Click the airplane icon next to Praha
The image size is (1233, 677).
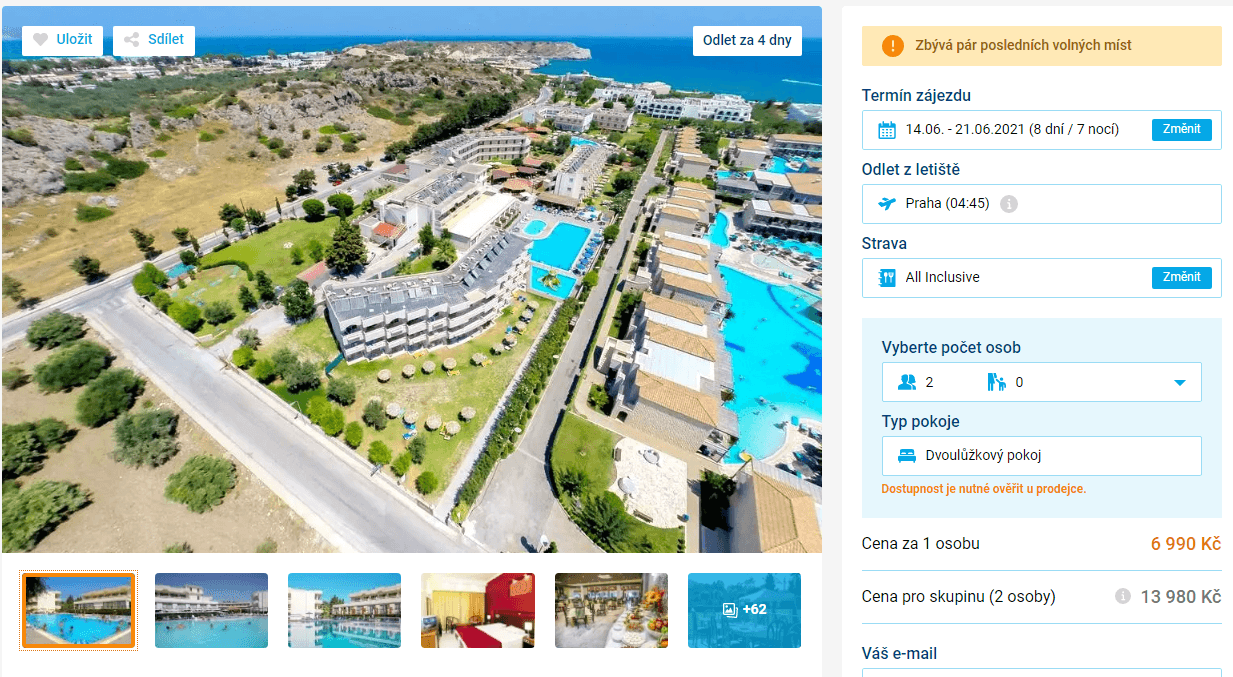tap(887, 204)
